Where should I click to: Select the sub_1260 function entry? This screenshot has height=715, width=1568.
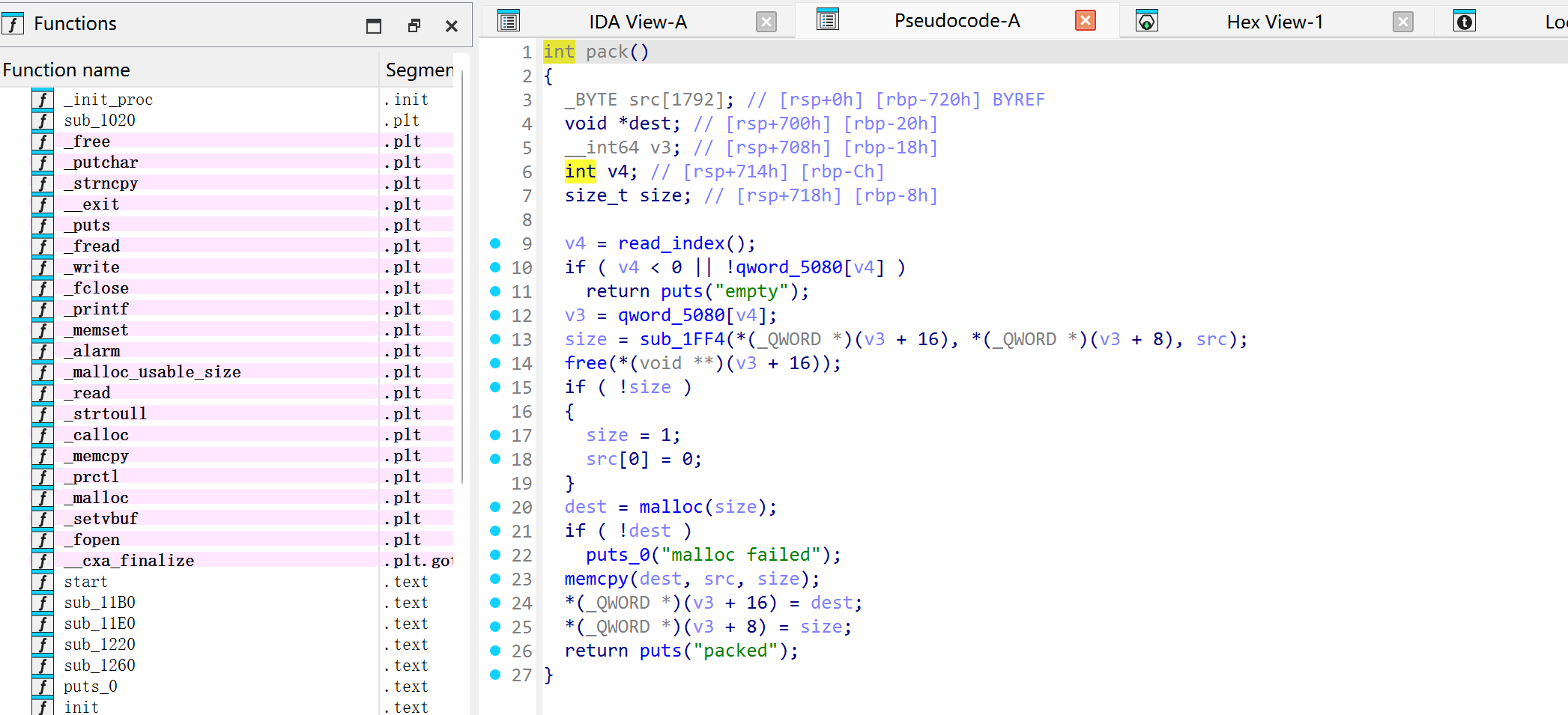(x=227, y=665)
